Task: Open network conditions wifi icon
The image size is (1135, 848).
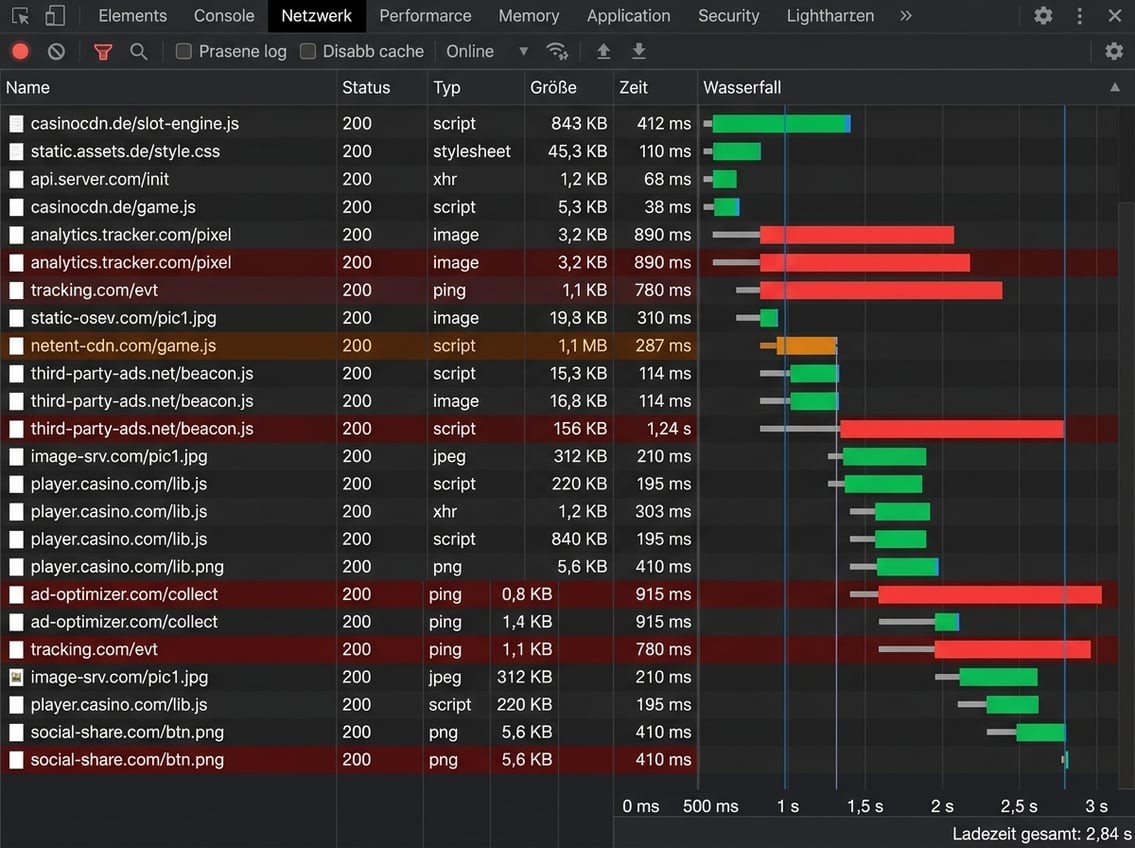Action: click(557, 51)
